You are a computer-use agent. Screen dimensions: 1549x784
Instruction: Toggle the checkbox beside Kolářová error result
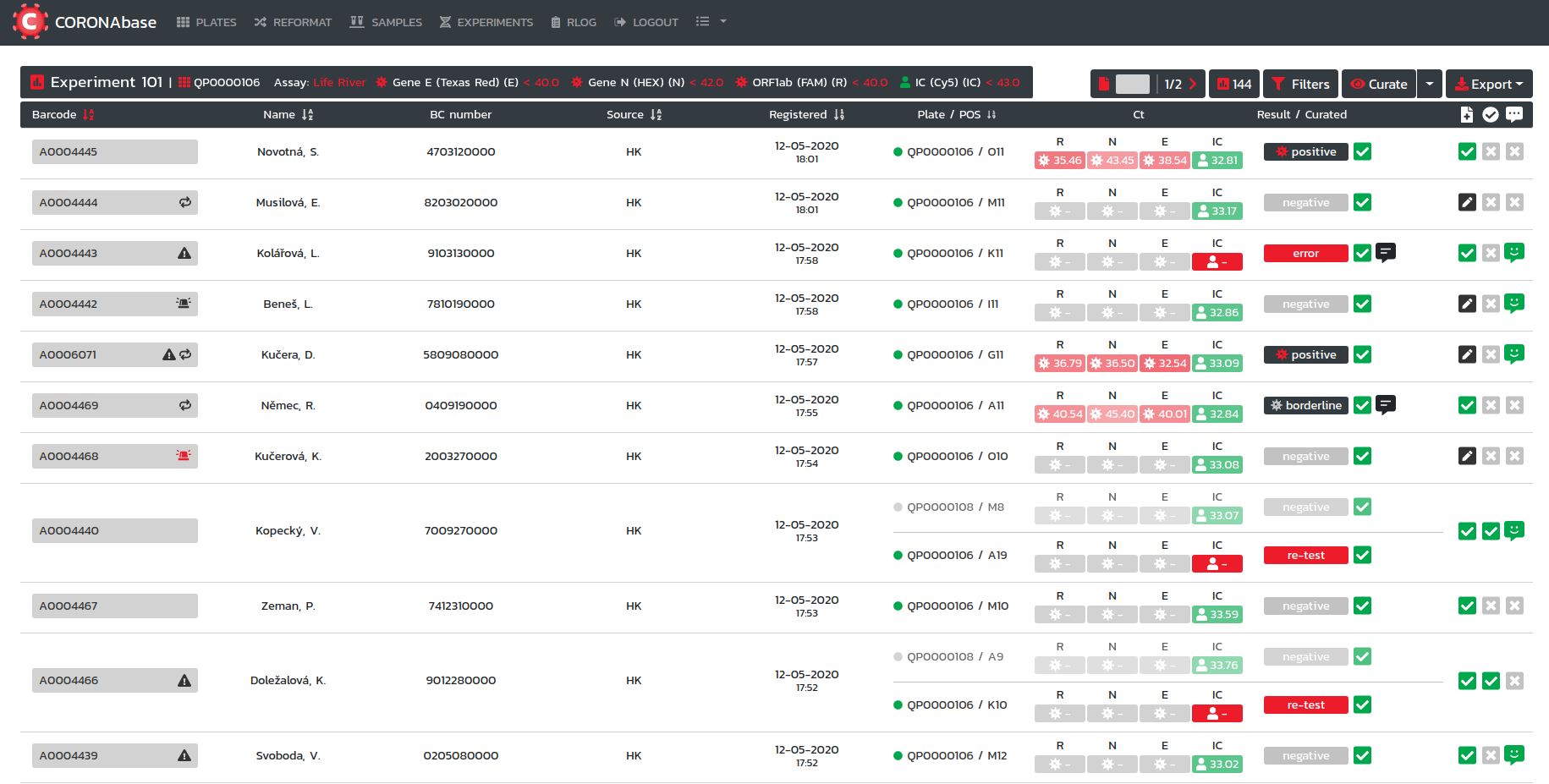point(1362,253)
